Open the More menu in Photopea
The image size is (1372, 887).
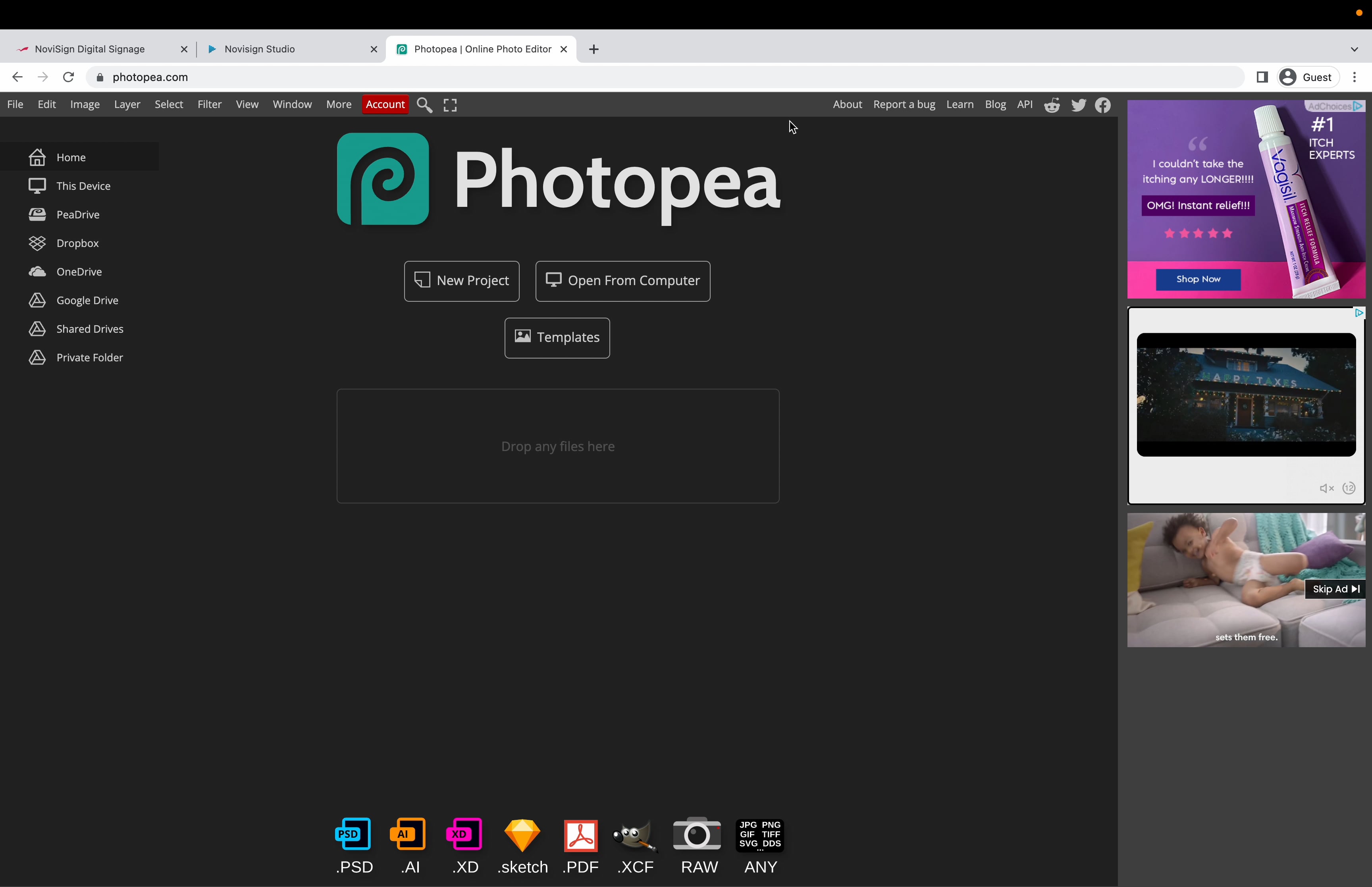click(339, 104)
